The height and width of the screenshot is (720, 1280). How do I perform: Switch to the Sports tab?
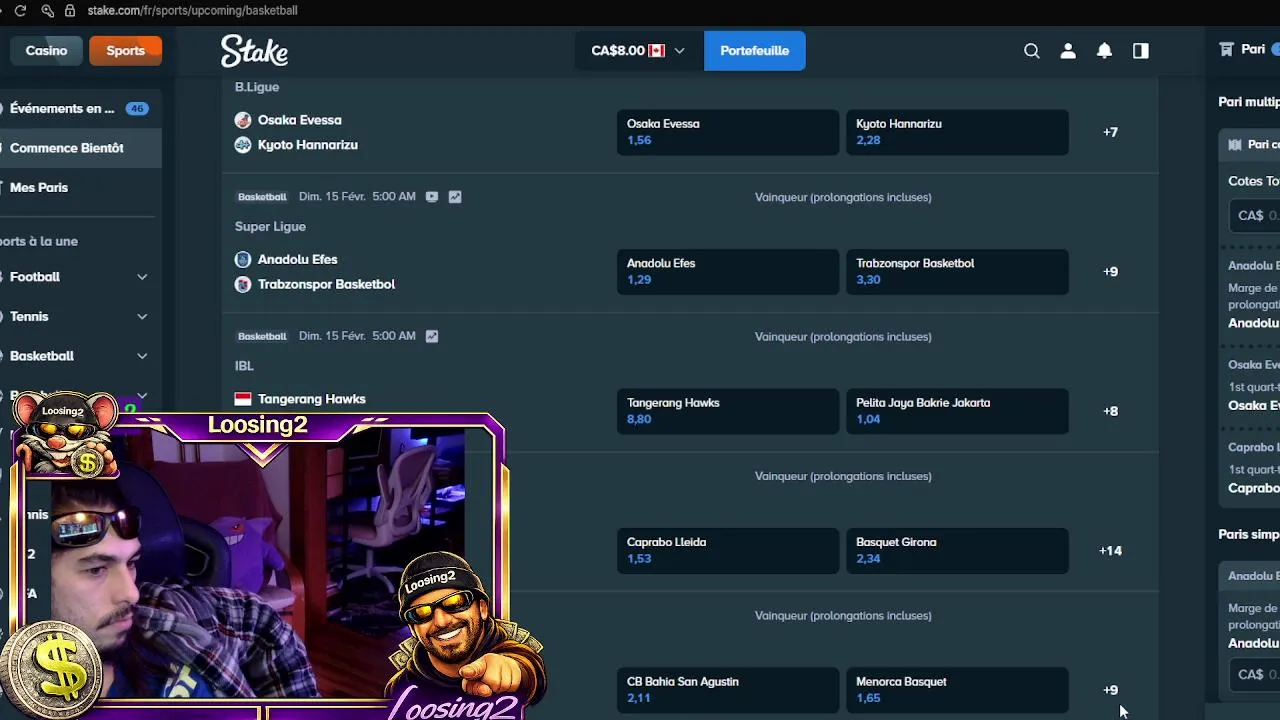point(125,51)
